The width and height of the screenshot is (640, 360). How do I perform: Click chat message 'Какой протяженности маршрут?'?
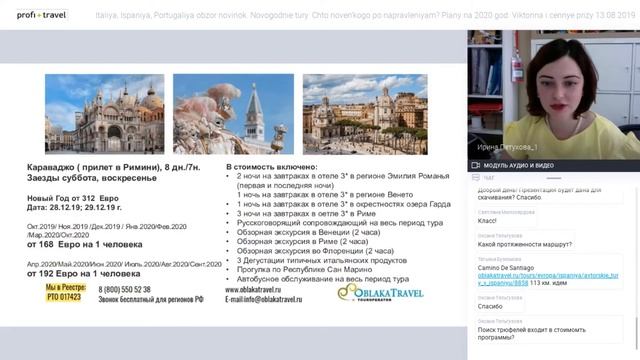click(x=524, y=244)
